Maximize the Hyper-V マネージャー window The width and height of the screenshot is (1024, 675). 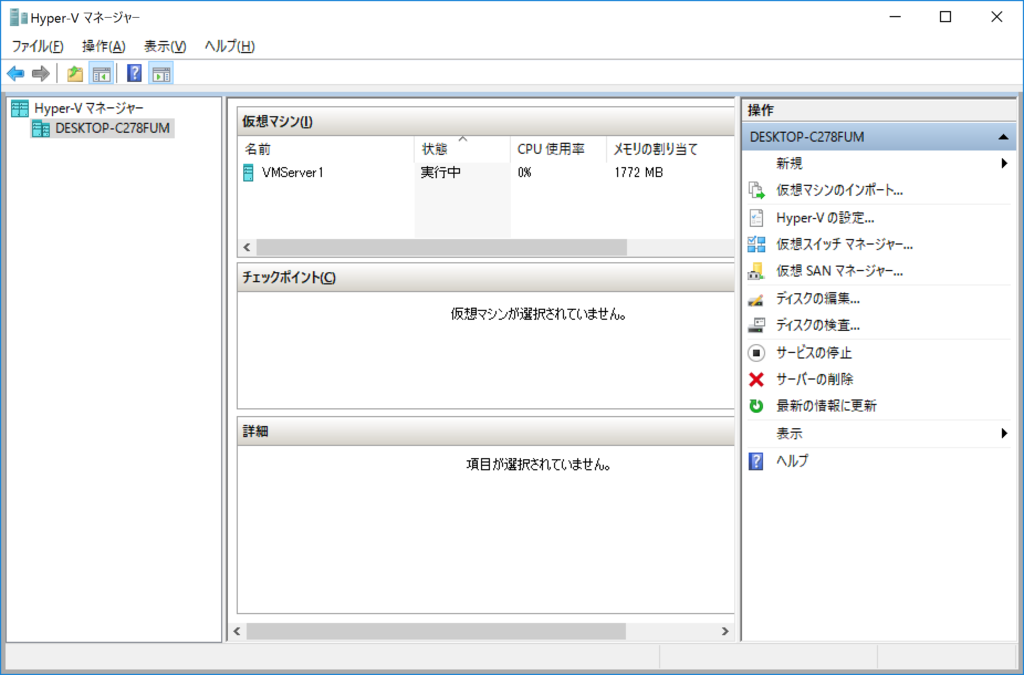click(945, 17)
